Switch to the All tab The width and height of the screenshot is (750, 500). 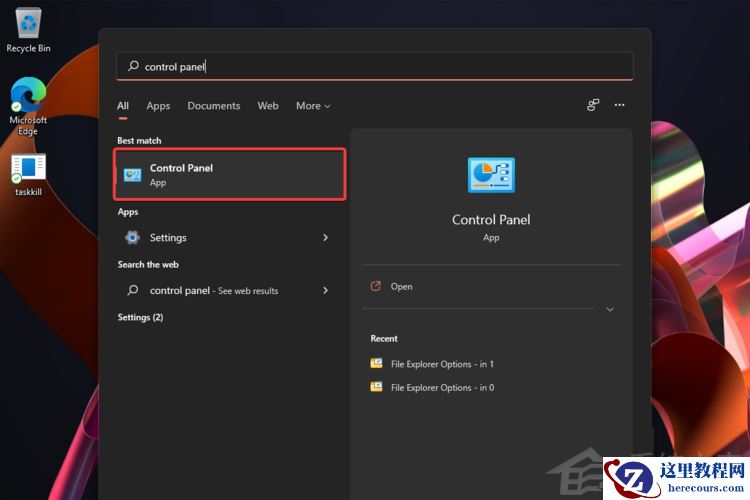tap(123, 106)
